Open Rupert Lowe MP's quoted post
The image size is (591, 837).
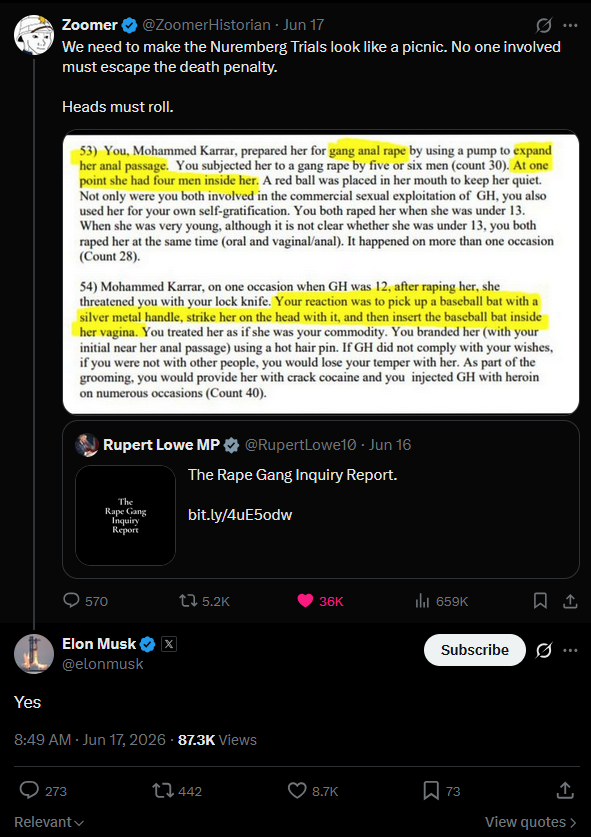321,499
